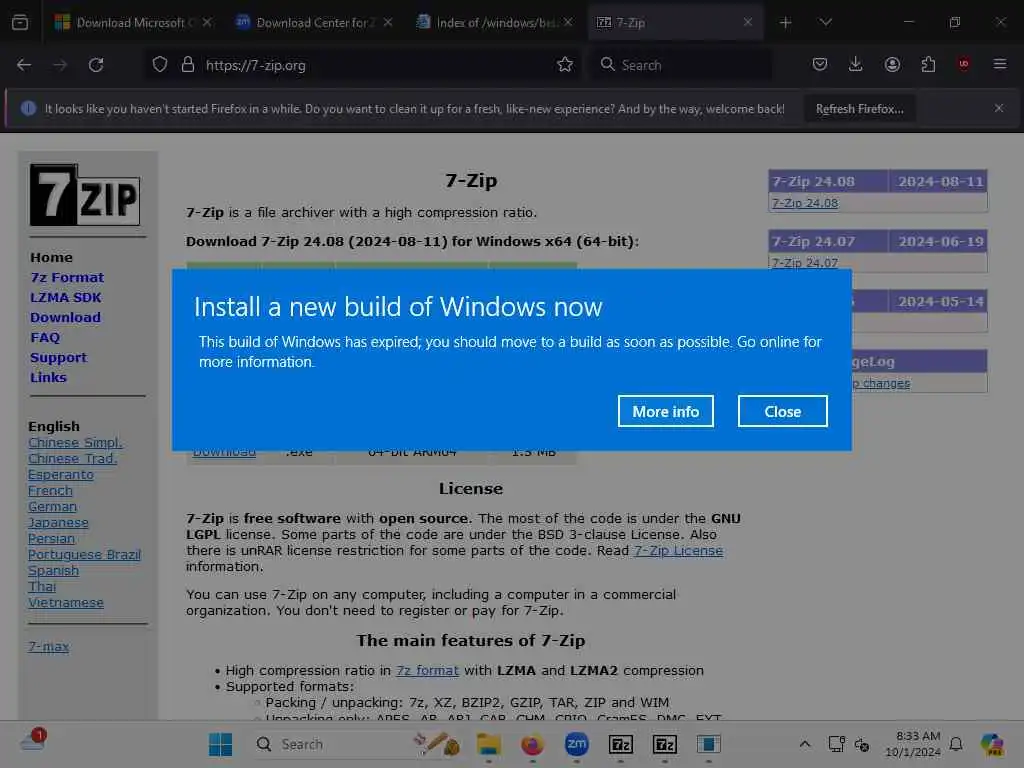Switch language to Japanese
Image resolution: width=1024 pixels, height=768 pixels.
(x=58, y=522)
